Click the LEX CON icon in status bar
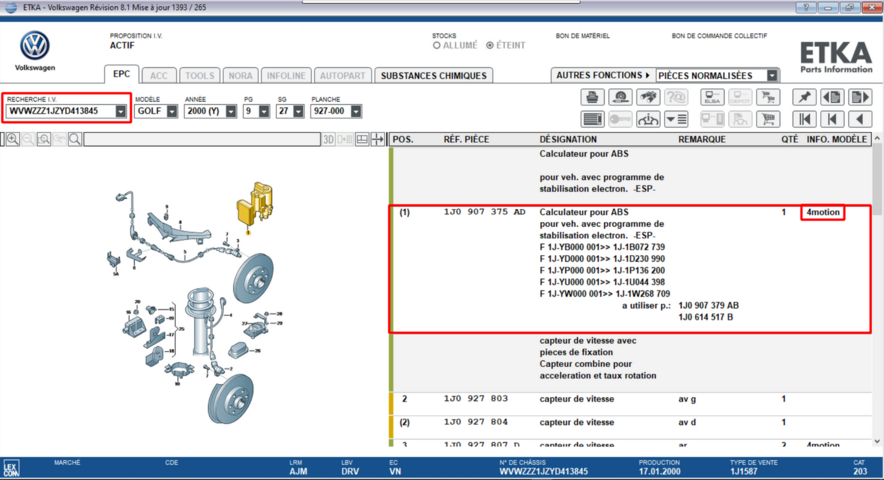This screenshot has height=480, width=884. [x=11, y=468]
